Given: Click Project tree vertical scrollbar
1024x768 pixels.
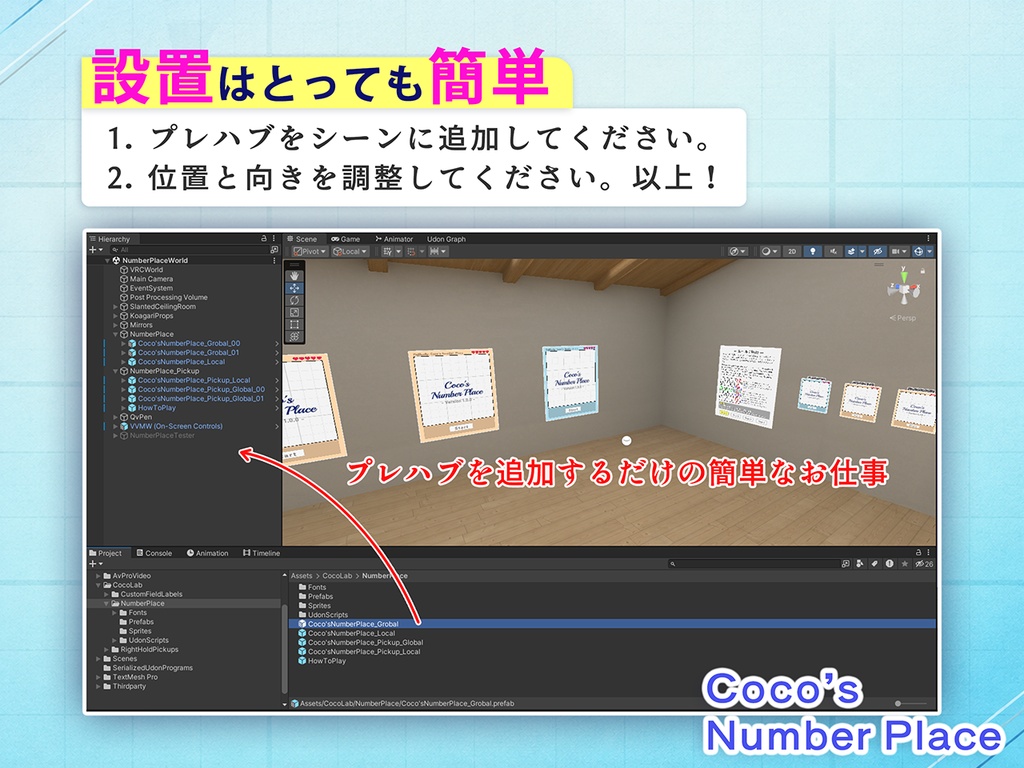Looking at the screenshot, I should tap(284, 647).
